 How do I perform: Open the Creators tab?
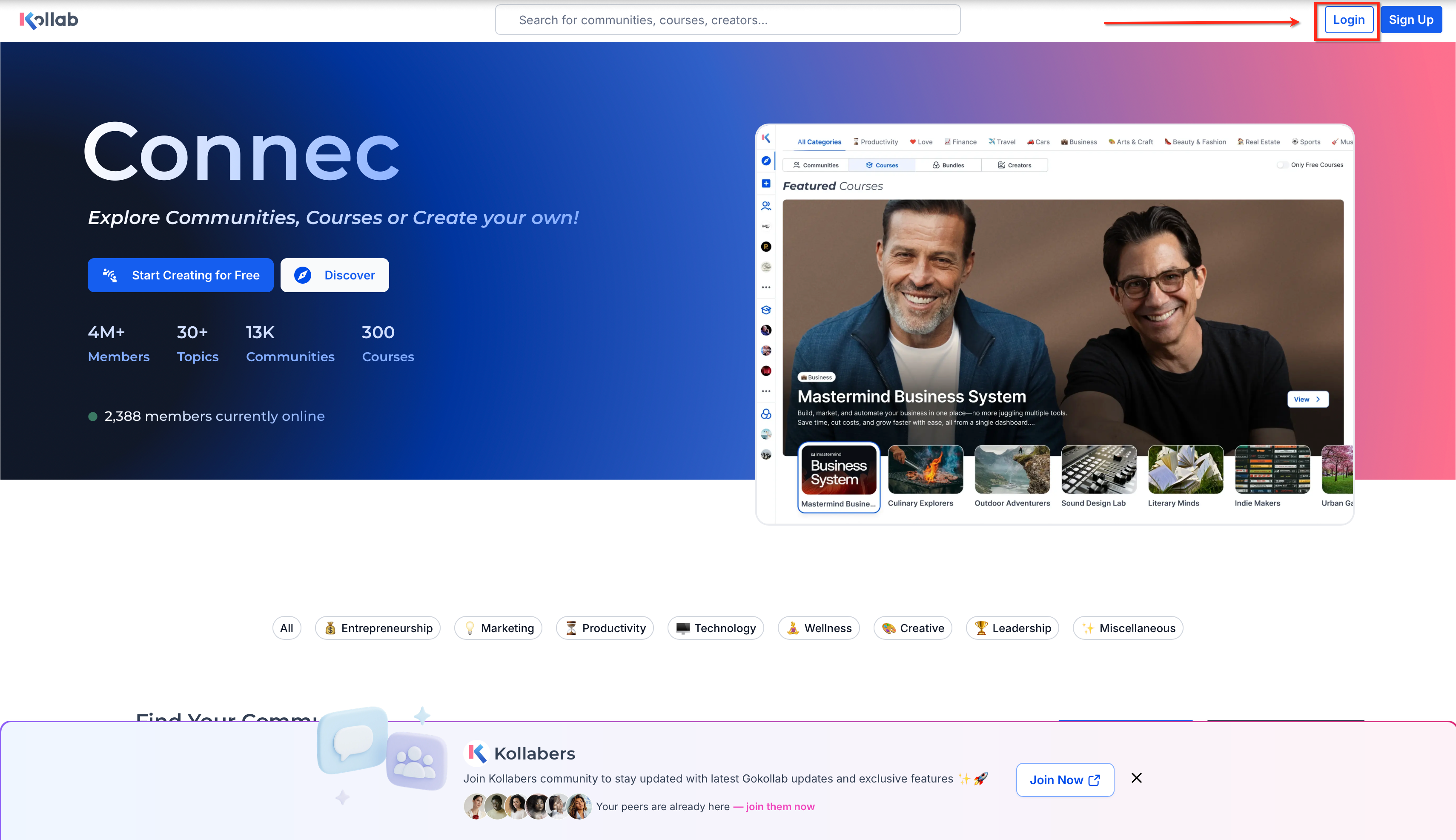[1014, 165]
